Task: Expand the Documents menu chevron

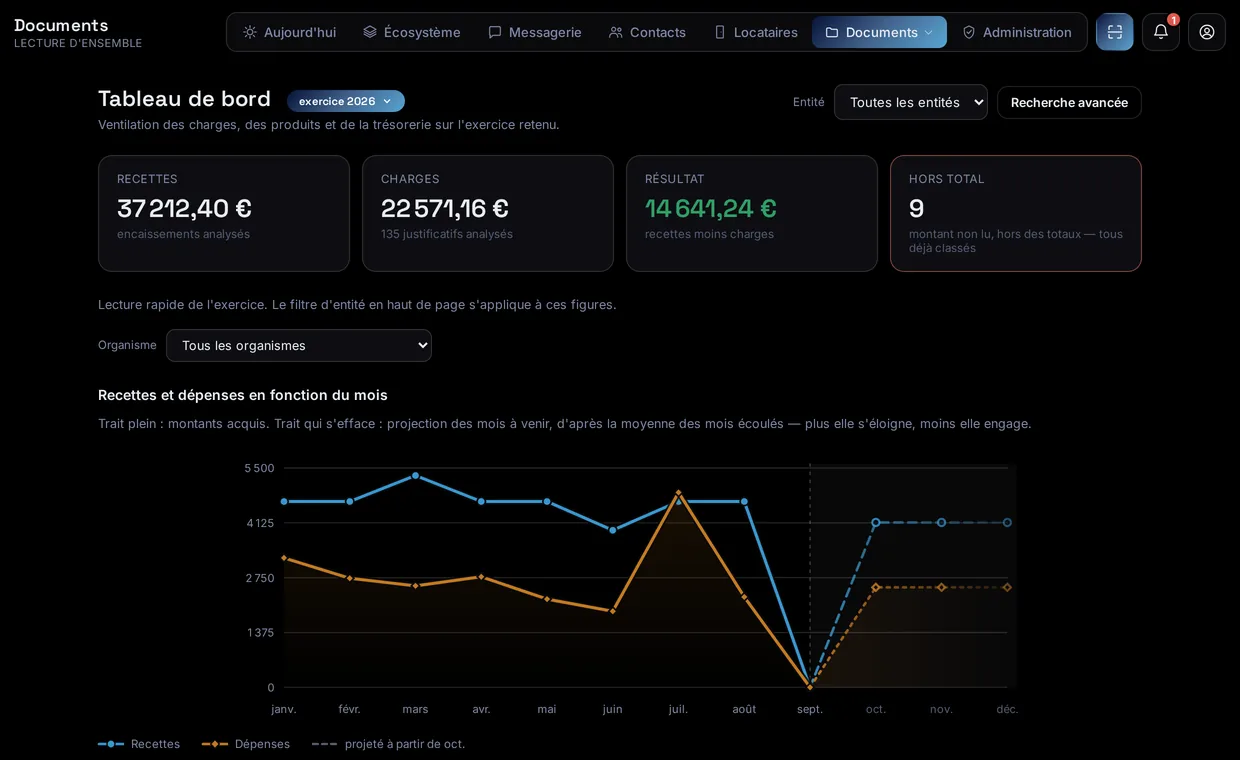Action: (928, 32)
